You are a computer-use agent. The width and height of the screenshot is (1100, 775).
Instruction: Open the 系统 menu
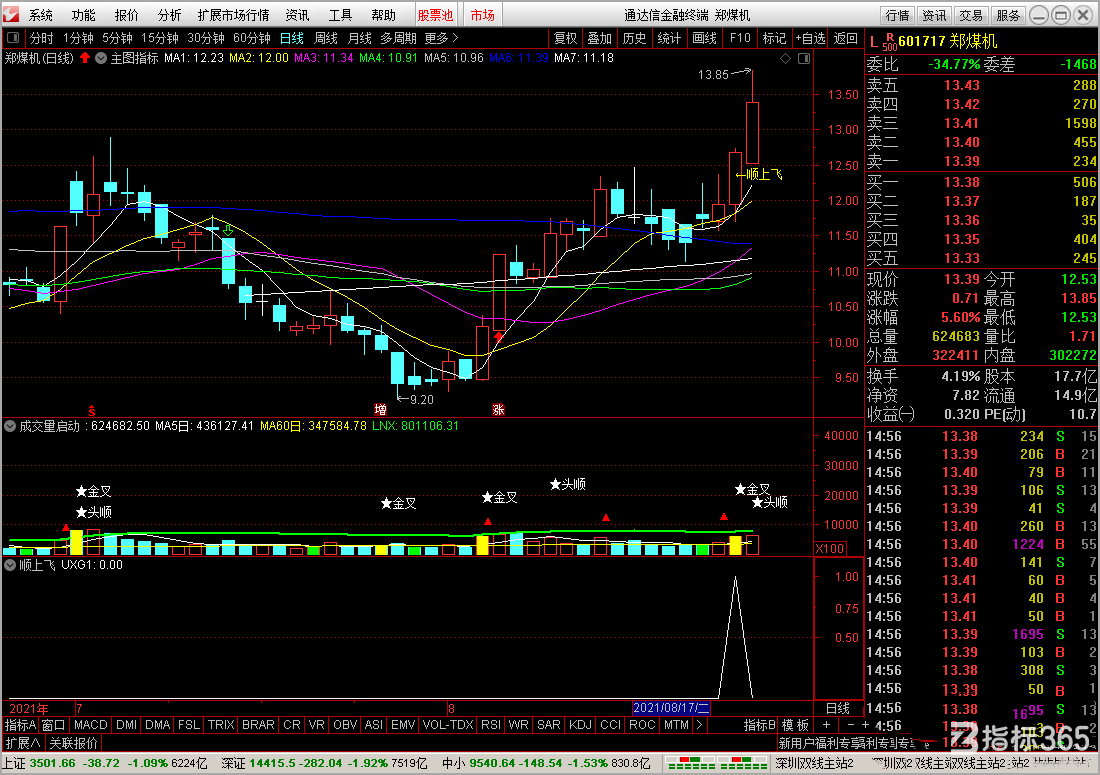point(41,15)
